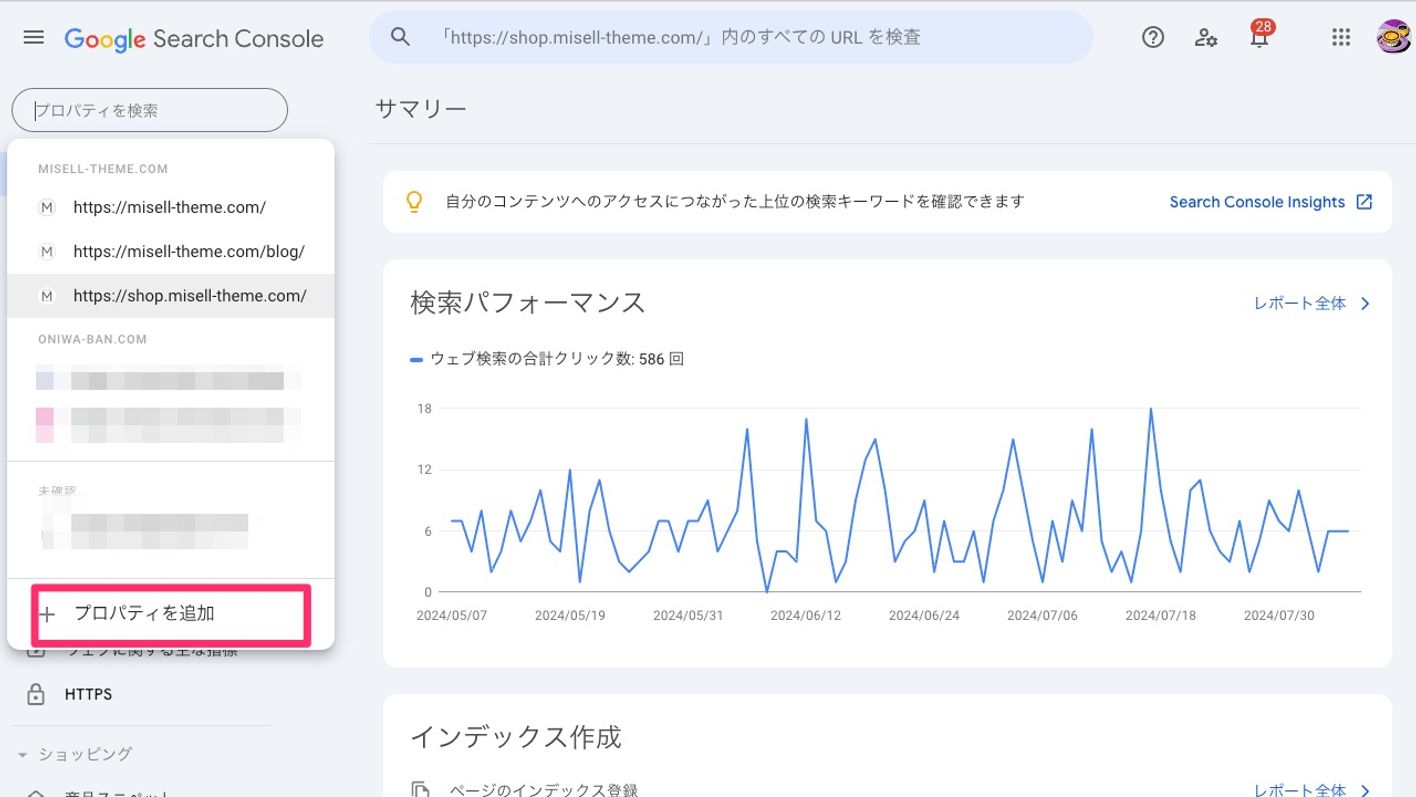Click the Google Search Console logo
The width and height of the screenshot is (1416, 797).
tap(194, 39)
